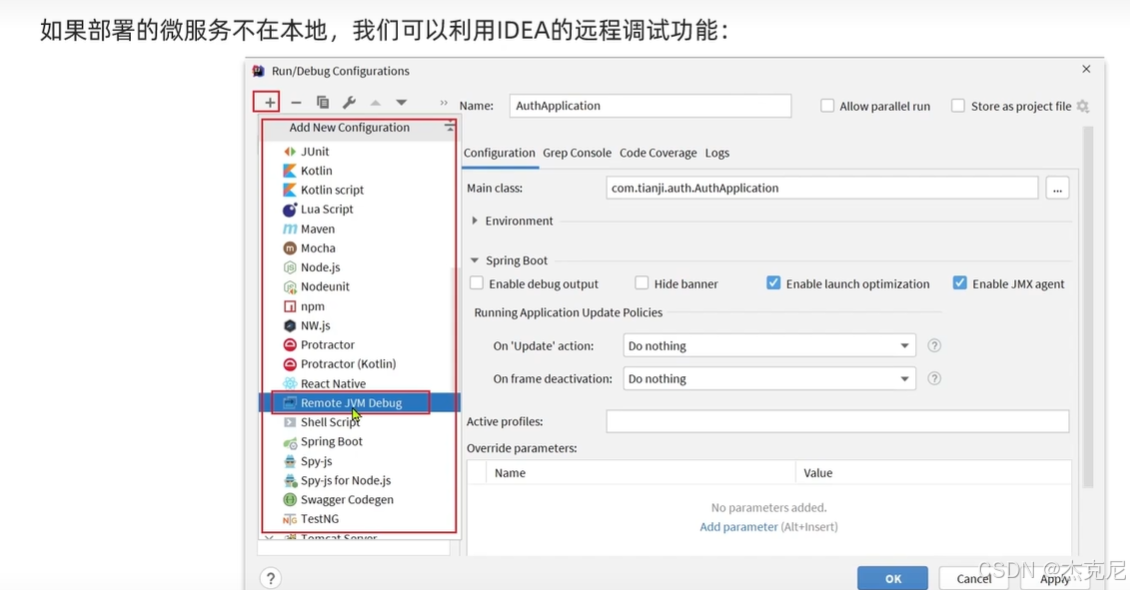Collapse the Spring Boot section
Image resolution: width=1130 pixels, height=590 pixels.
475,260
